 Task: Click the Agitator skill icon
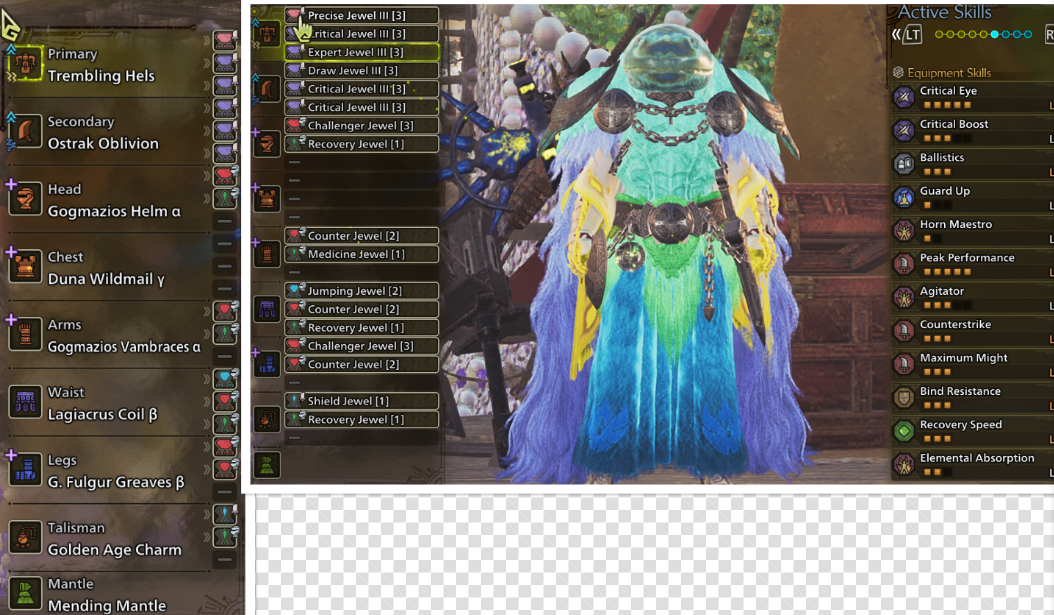903,297
